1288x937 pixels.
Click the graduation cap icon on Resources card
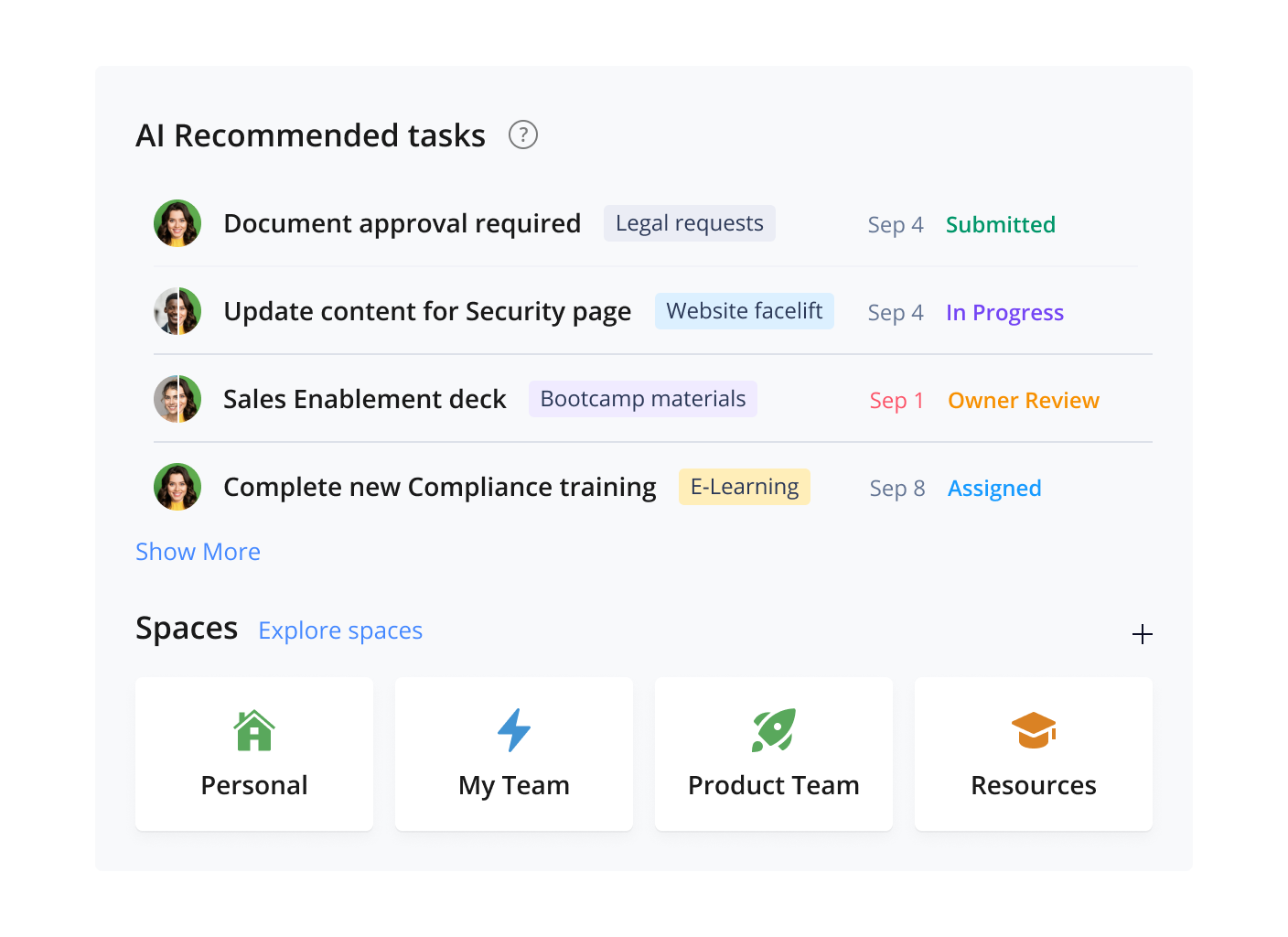pos(1033,730)
